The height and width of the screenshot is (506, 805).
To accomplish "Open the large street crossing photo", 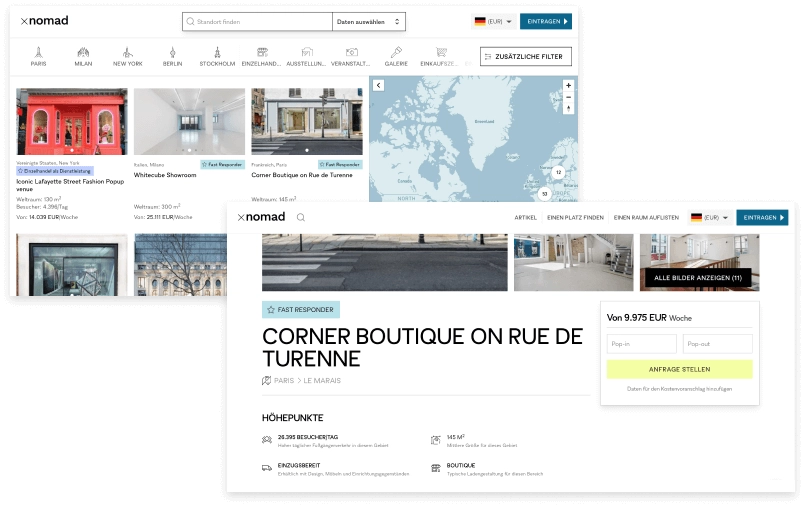I will 385,263.
